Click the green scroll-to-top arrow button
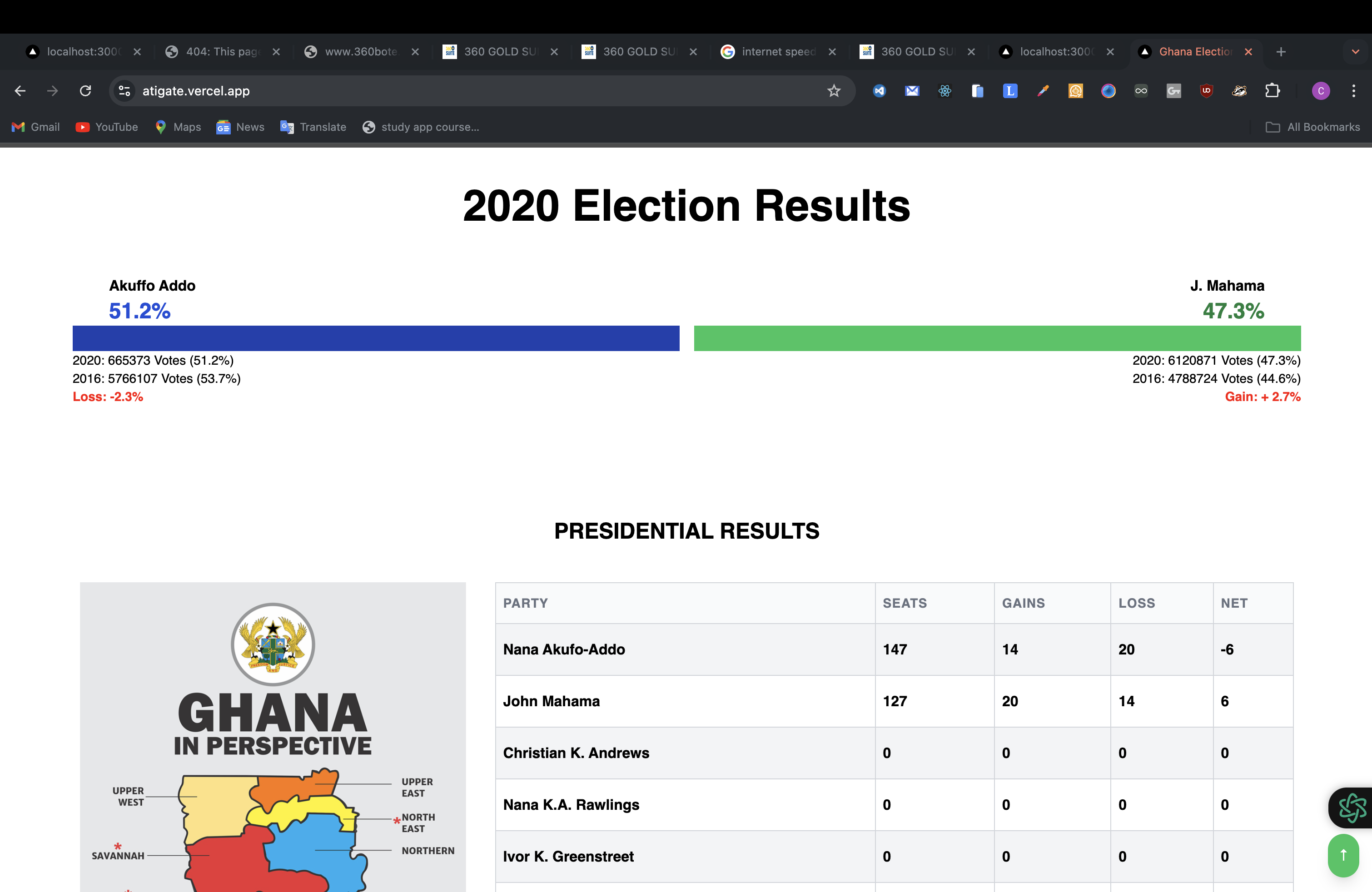The width and height of the screenshot is (1372, 892). [1343, 855]
